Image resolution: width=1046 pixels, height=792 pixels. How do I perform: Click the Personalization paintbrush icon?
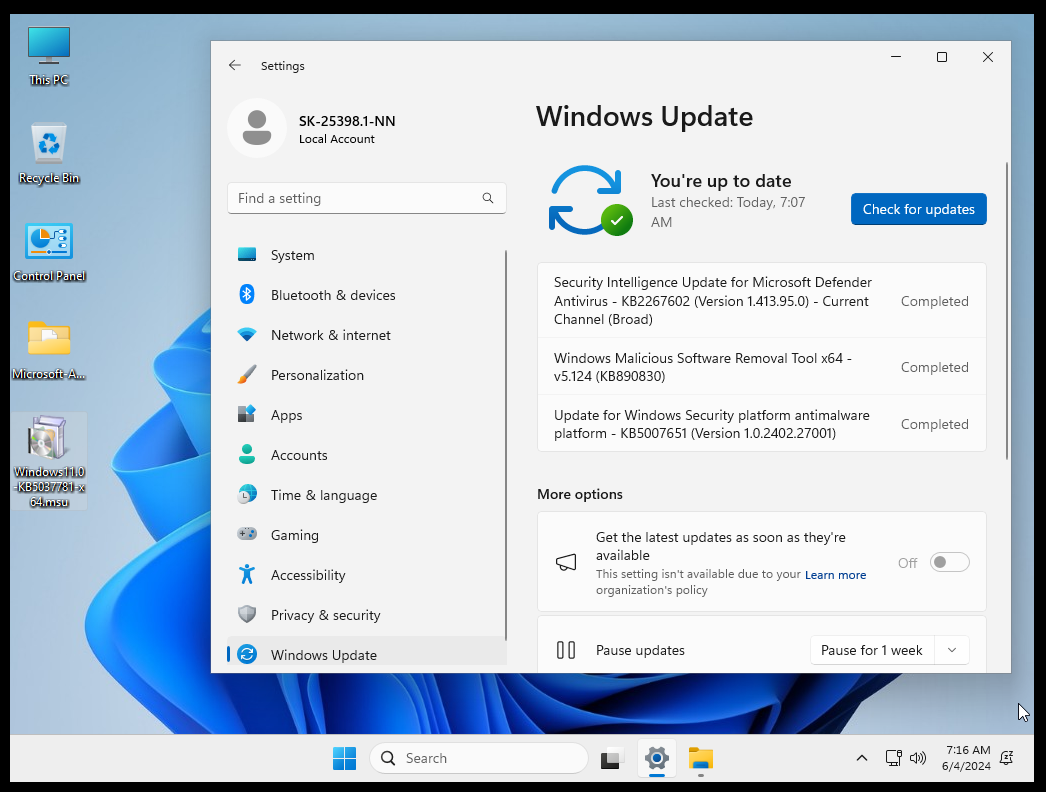point(247,374)
